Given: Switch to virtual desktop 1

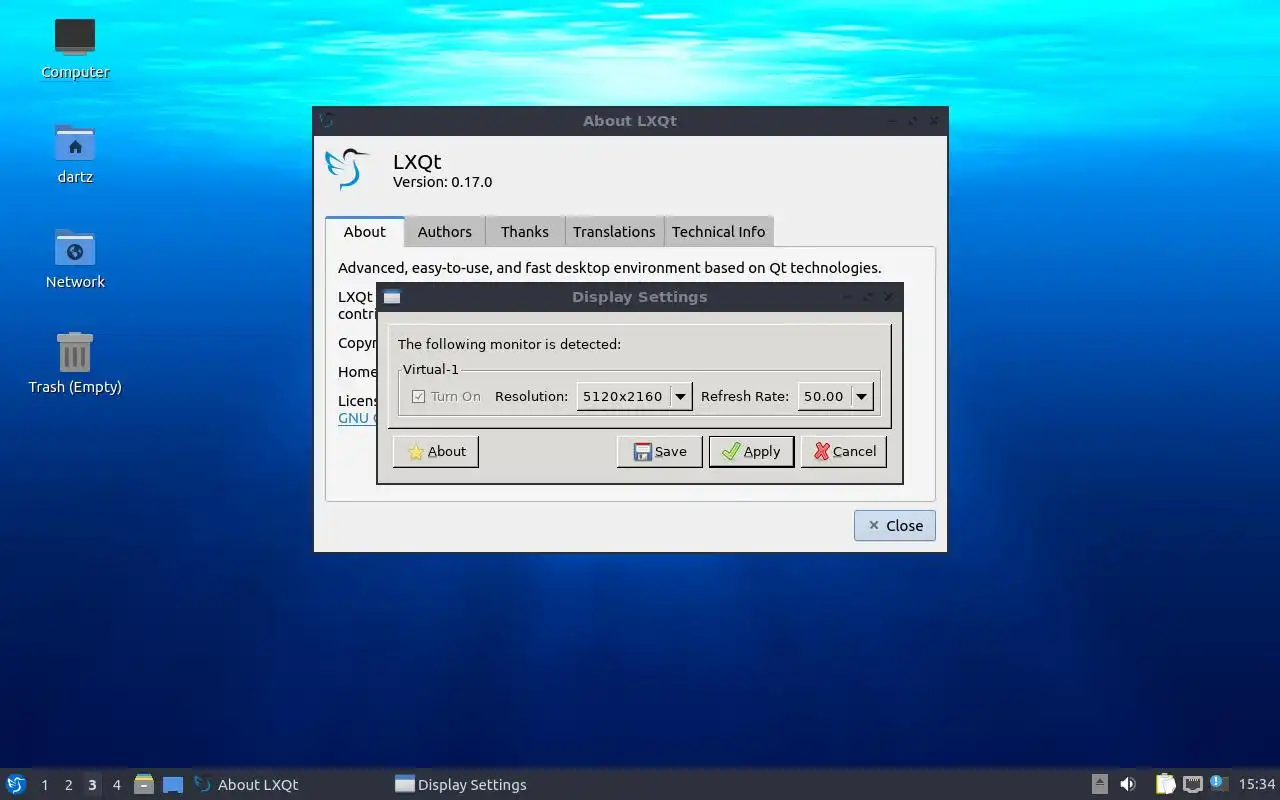Looking at the screenshot, I should coord(44,785).
